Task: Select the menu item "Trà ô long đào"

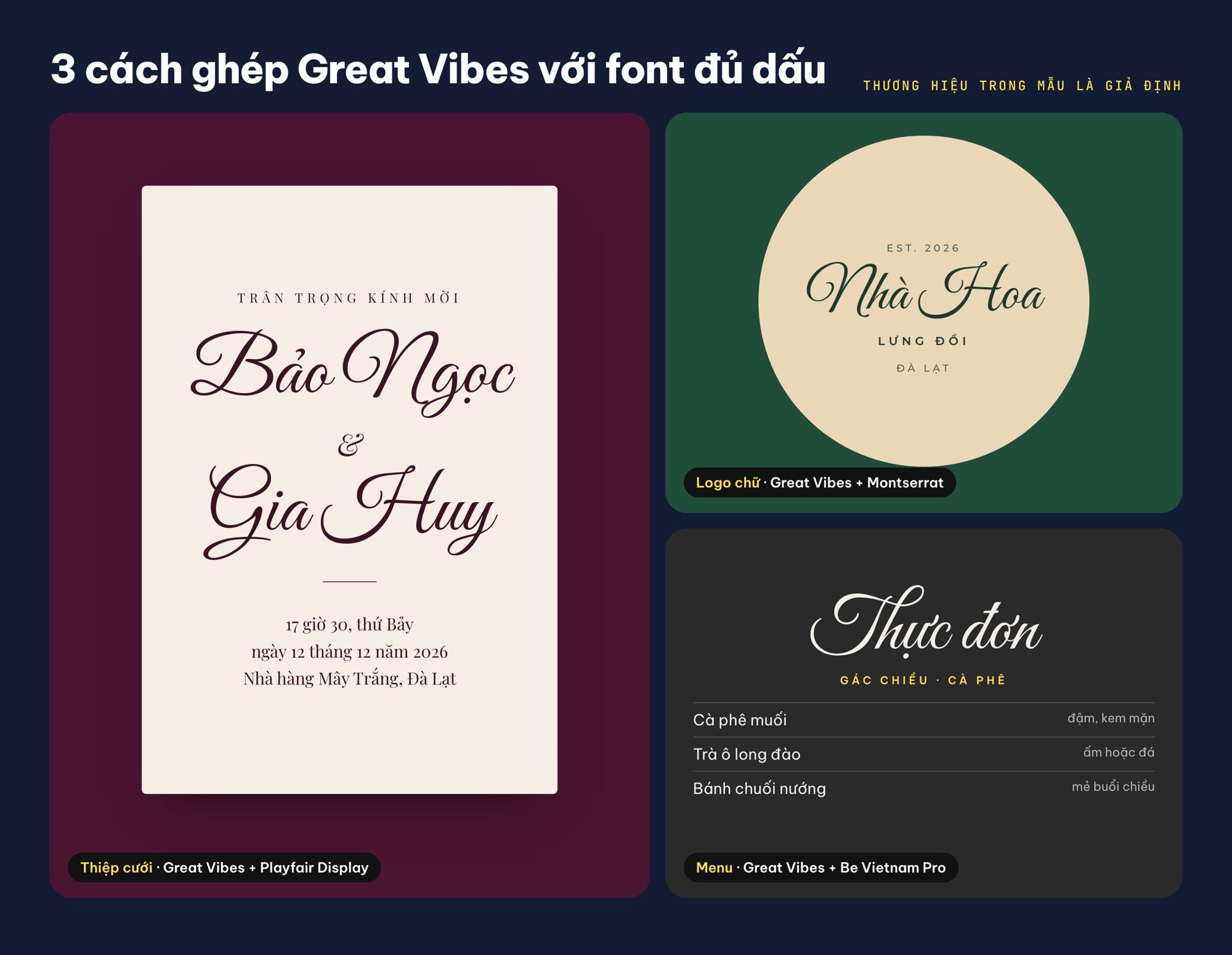Action: (x=747, y=754)
